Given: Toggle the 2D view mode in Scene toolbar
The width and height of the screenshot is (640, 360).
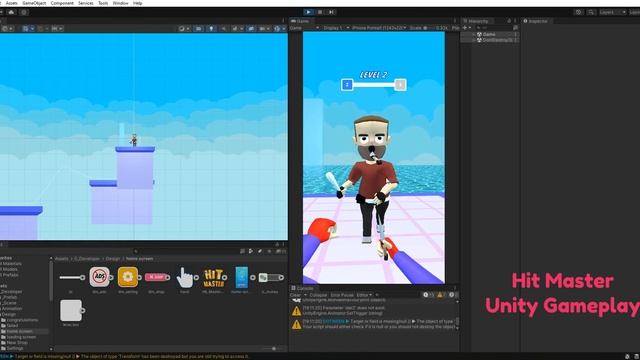Looking at the screenshot, I should point(198,29).
